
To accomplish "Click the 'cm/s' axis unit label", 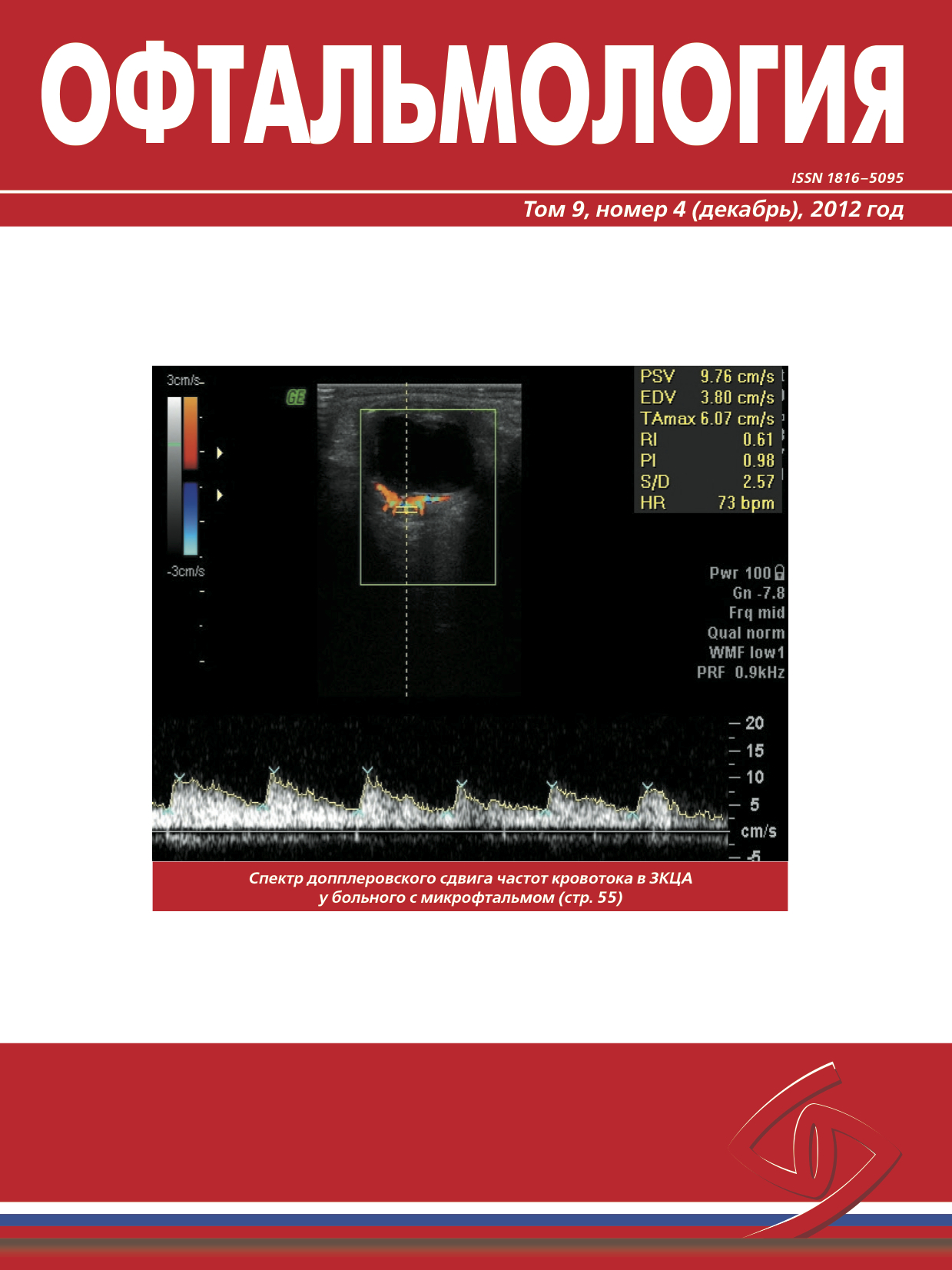I will tap(758, 831).
